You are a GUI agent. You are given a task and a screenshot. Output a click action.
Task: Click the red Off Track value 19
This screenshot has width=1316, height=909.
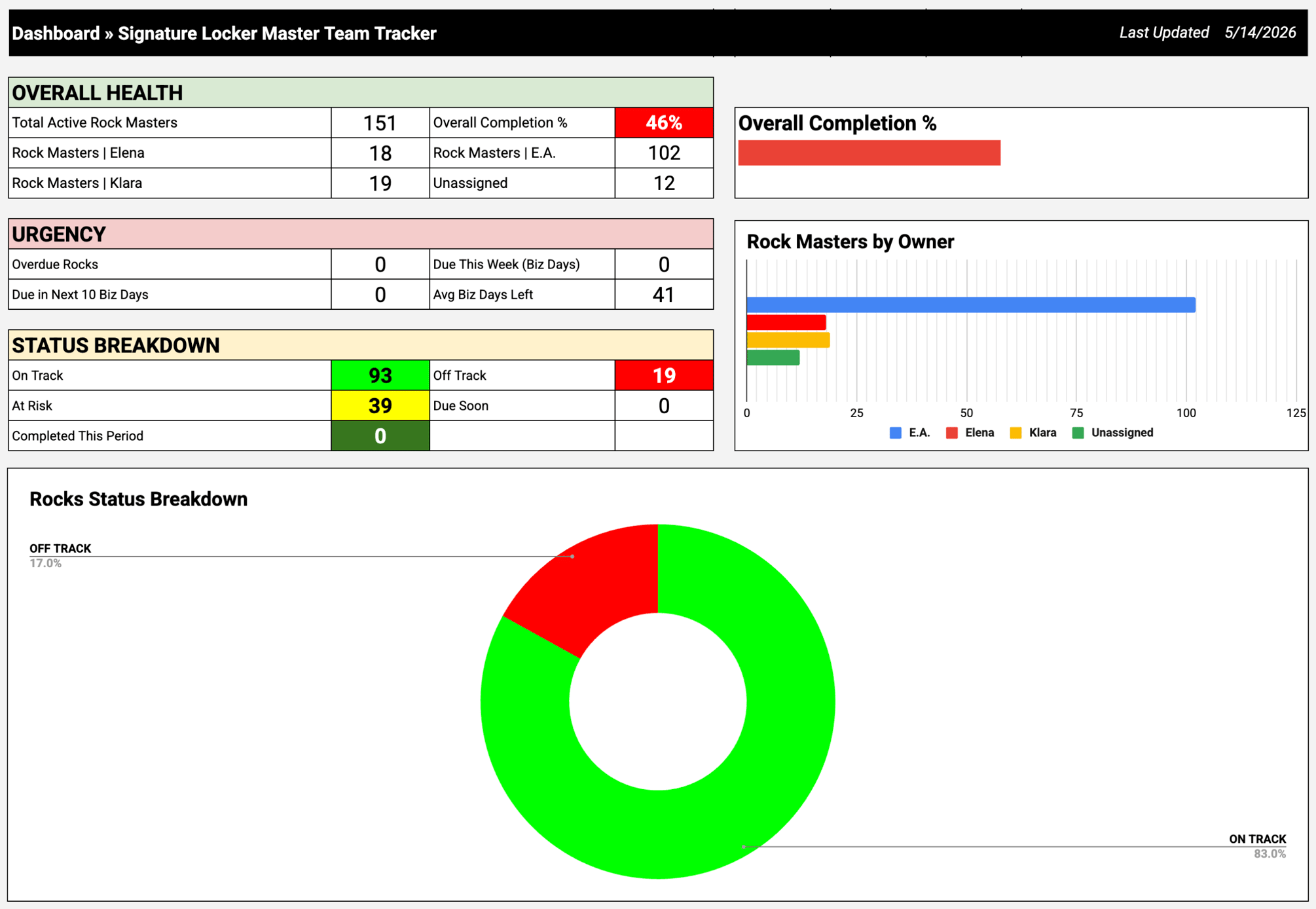pyautogui.click(x=664, y=375)
